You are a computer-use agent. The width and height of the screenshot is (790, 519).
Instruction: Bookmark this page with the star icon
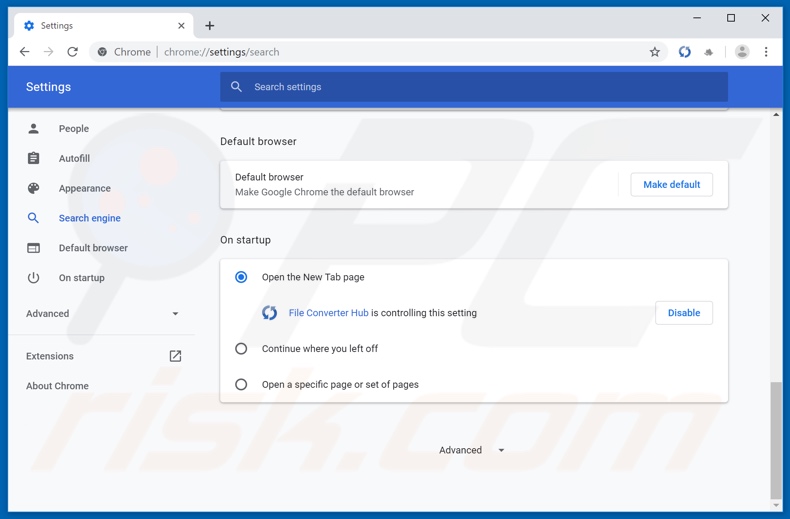click(x=655, y=52)
